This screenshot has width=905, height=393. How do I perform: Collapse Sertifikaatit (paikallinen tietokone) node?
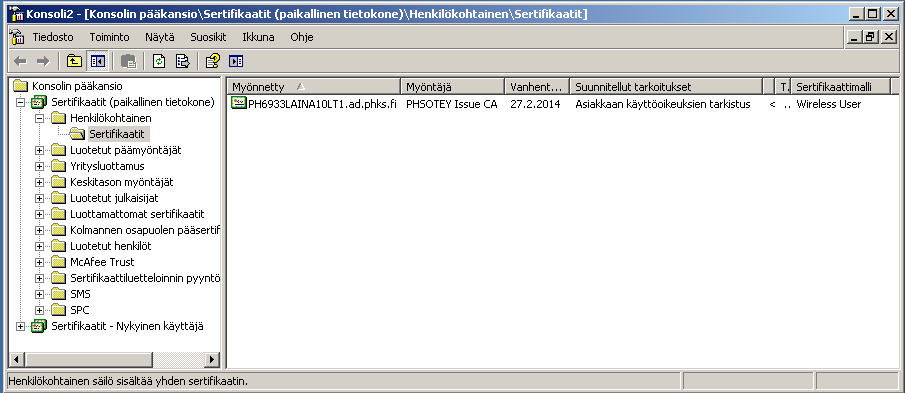pyautogui.click(x=21, y=103)
